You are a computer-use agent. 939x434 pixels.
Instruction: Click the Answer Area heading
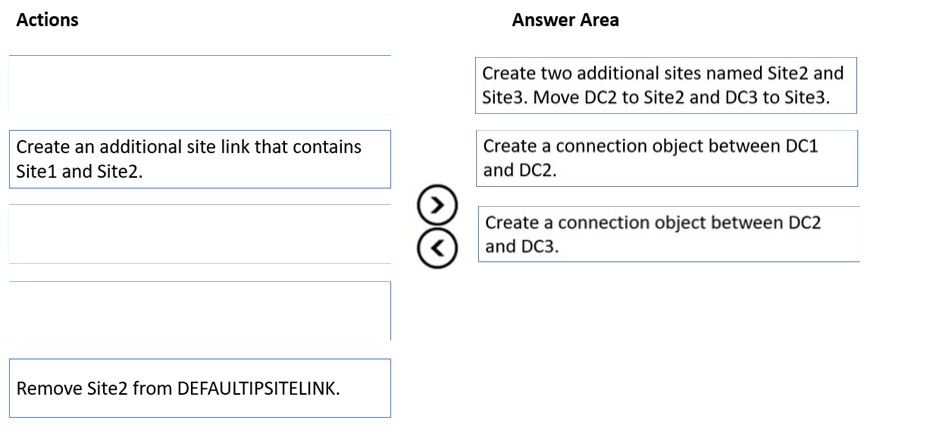[x=565, y=20]
